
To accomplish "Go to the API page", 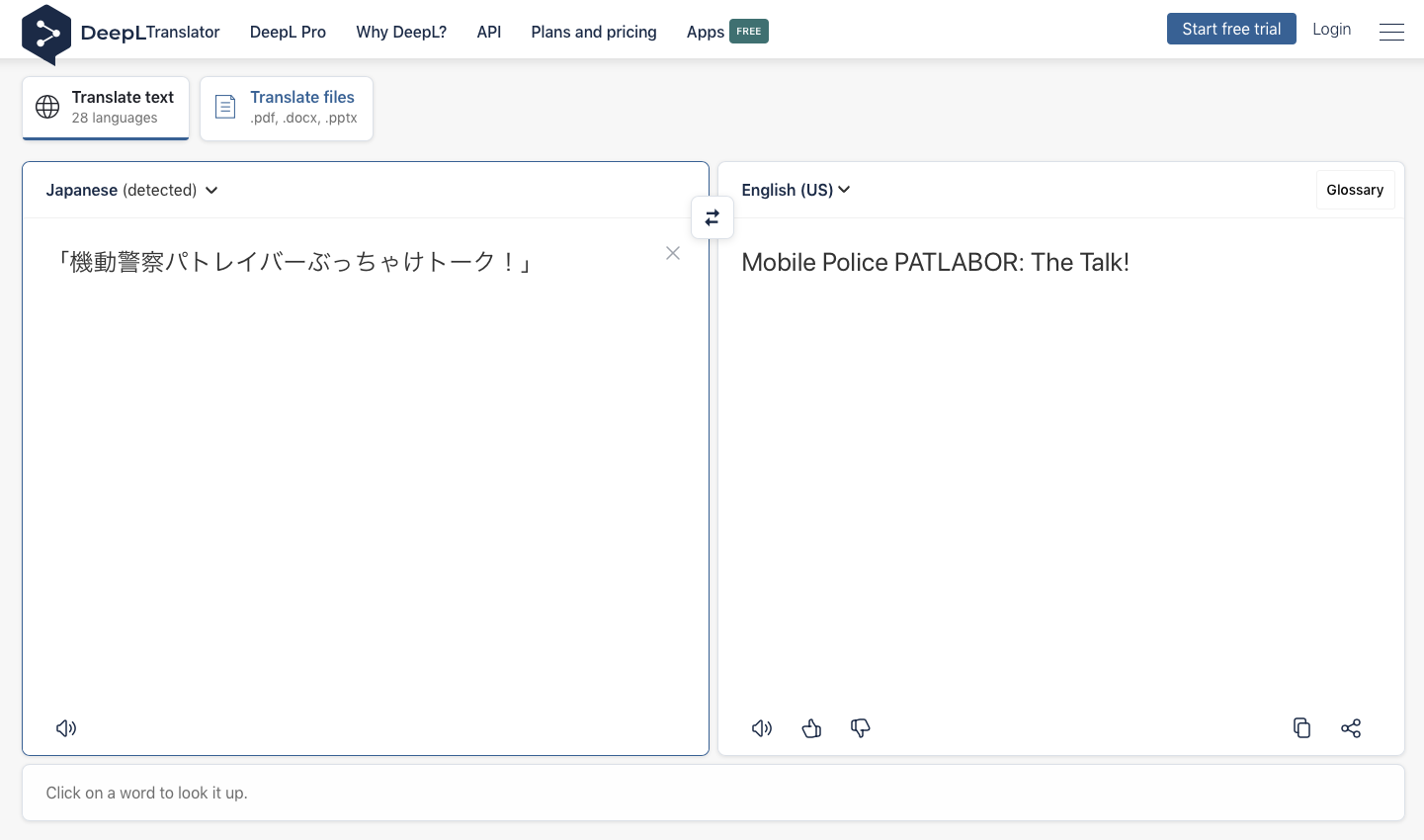I will [x=489, y=32].
